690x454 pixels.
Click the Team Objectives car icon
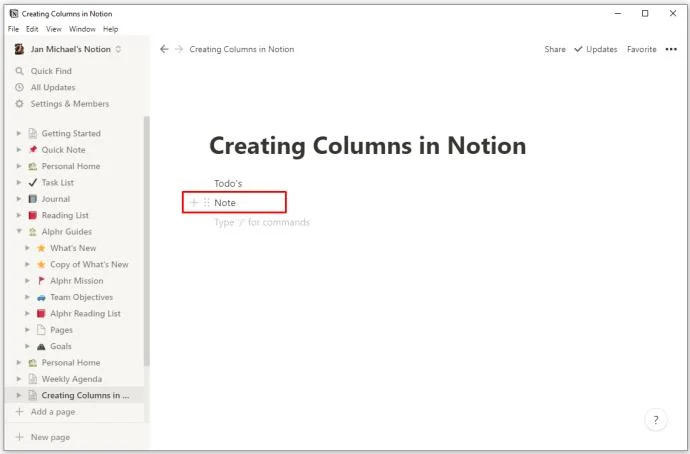(x=41, y=297)
